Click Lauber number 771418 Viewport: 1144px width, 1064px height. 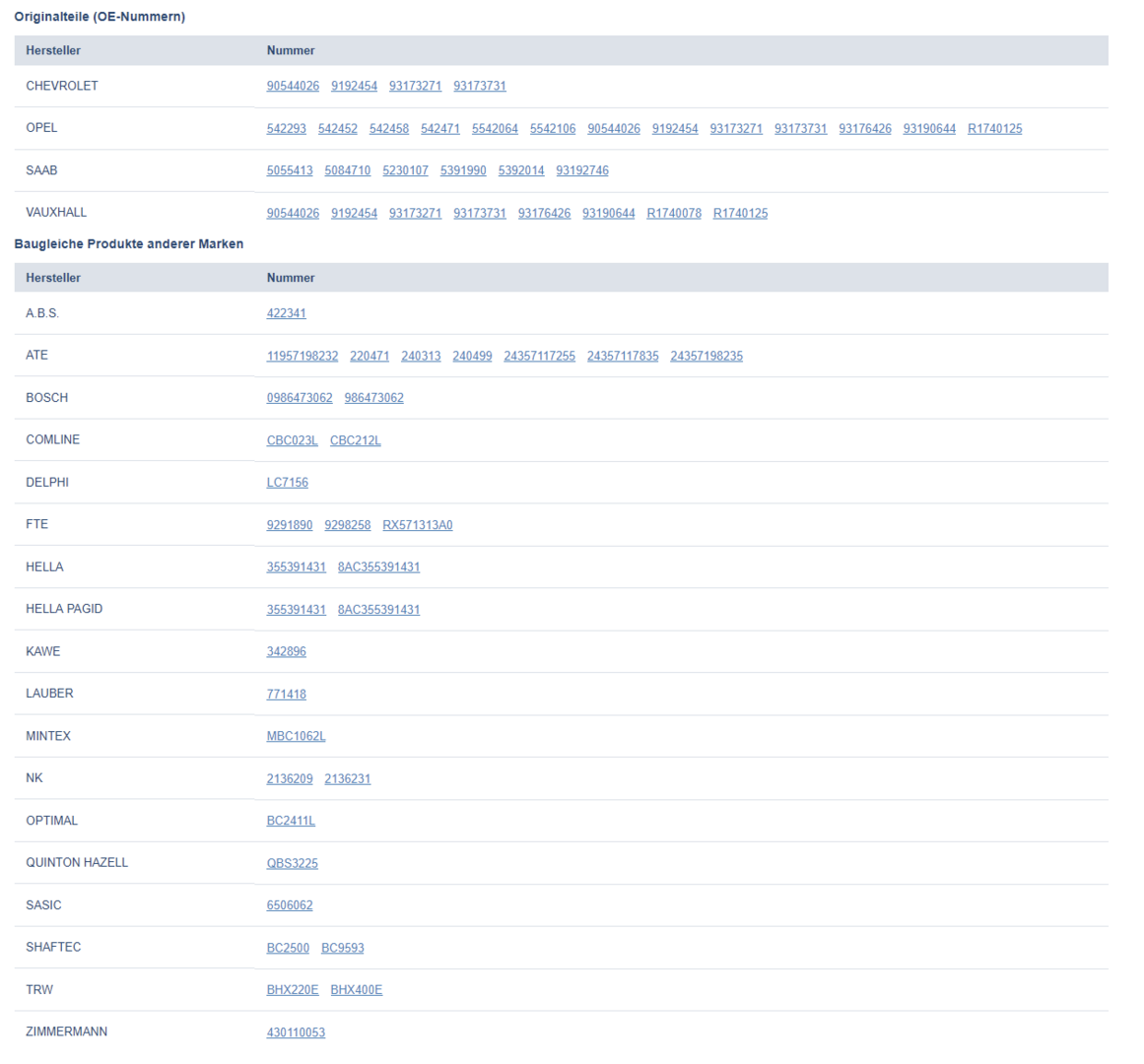coord(286,695)
